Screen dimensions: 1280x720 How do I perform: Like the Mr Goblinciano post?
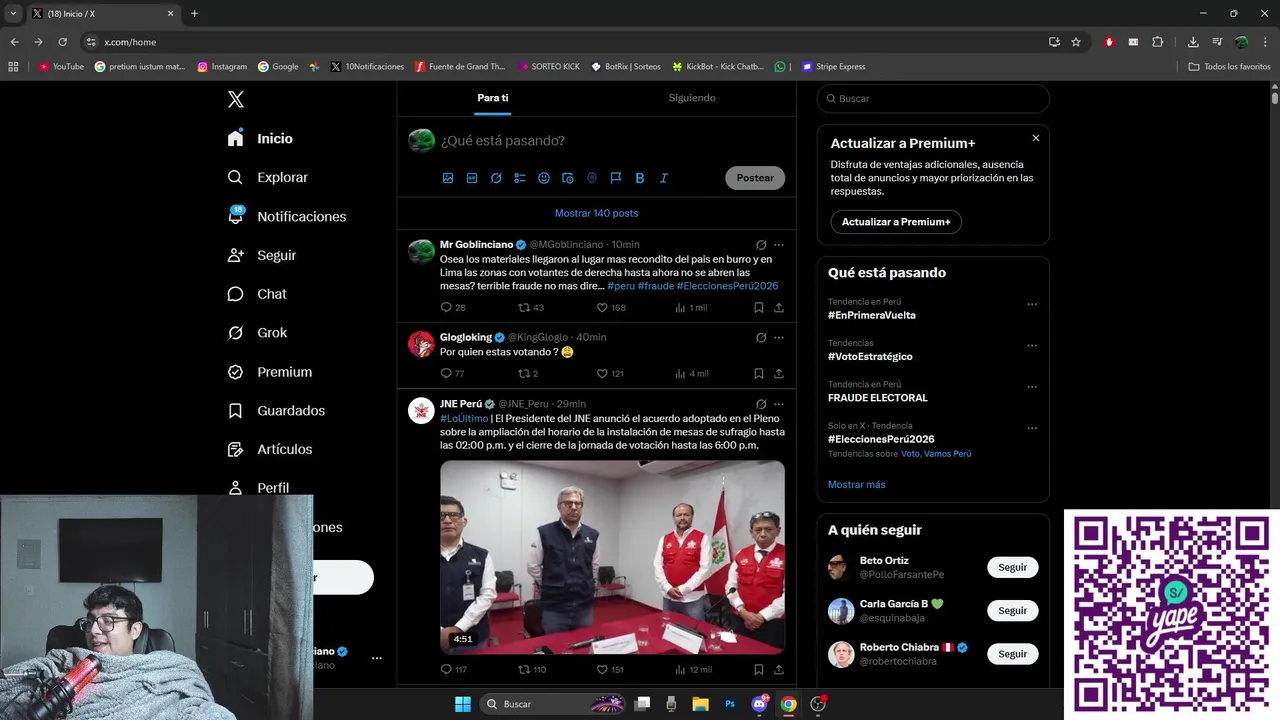click(x=602, y=308)
